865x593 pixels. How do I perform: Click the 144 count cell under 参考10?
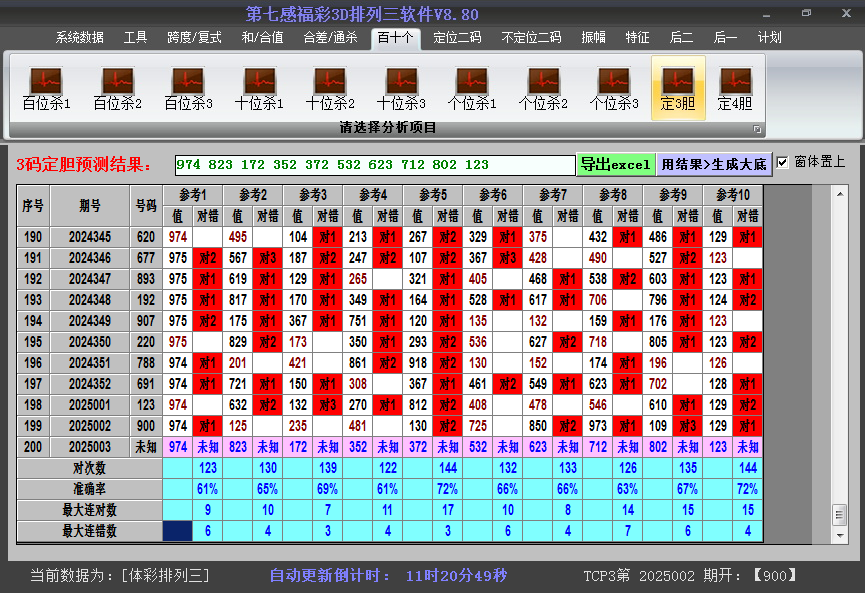pyautogui.click(x=748, y=468)
